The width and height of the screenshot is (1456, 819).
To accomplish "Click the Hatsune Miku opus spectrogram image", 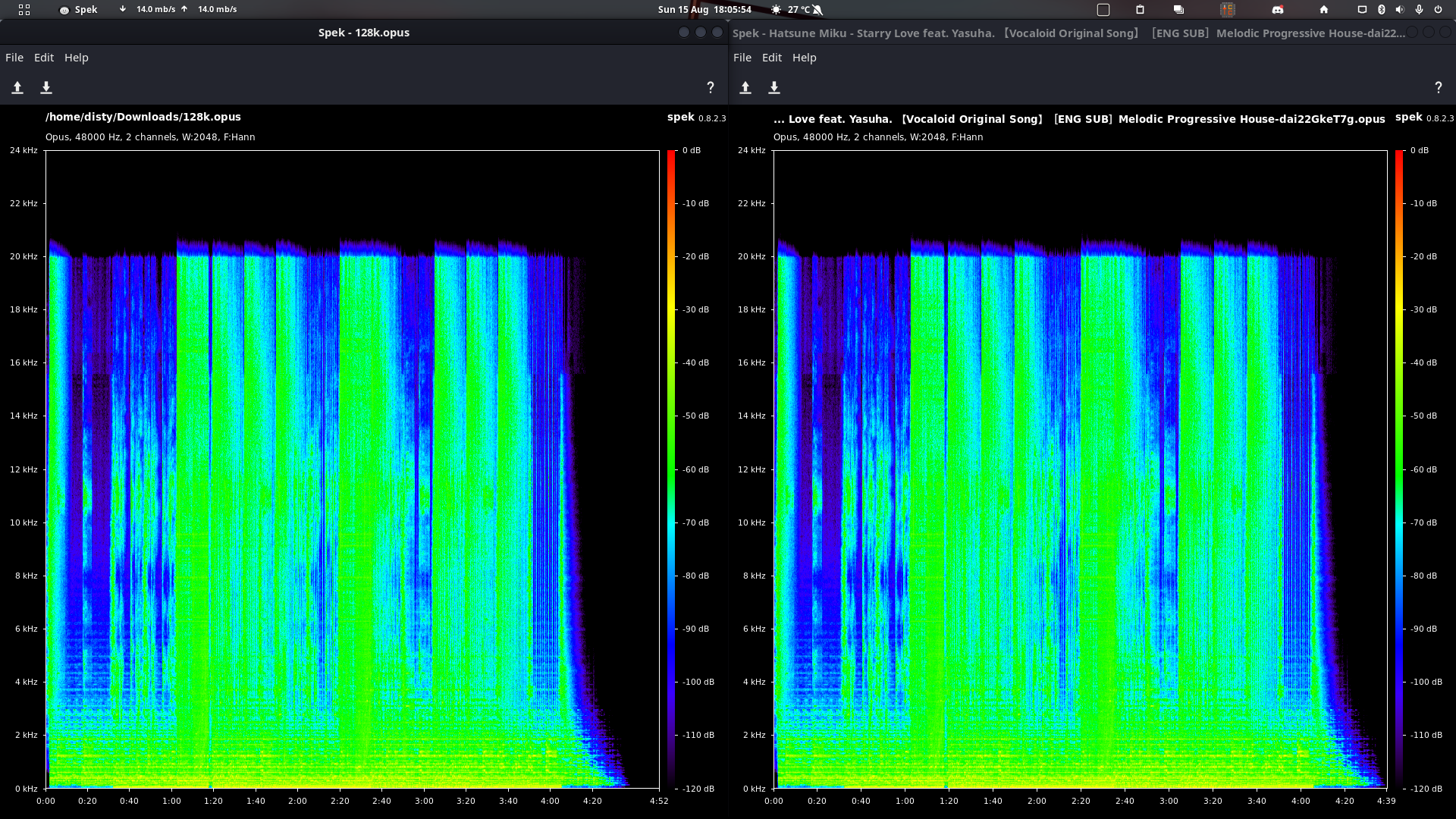I will click(x=1081, y=469).
